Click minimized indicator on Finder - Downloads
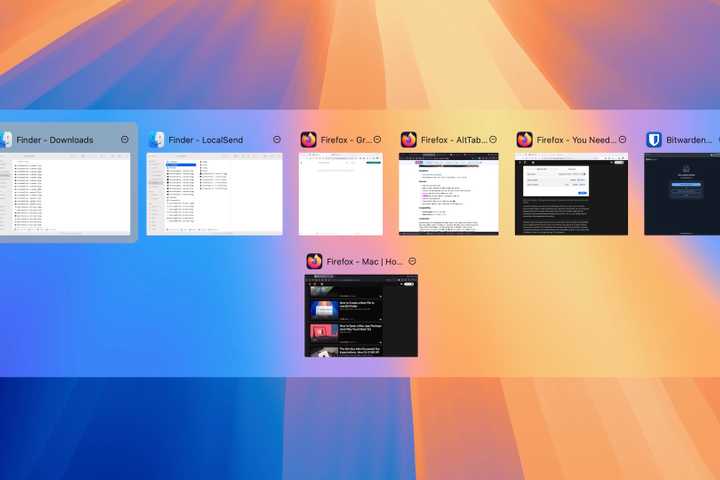The width and height of the screenshot is (720, 480). (125, 140)
